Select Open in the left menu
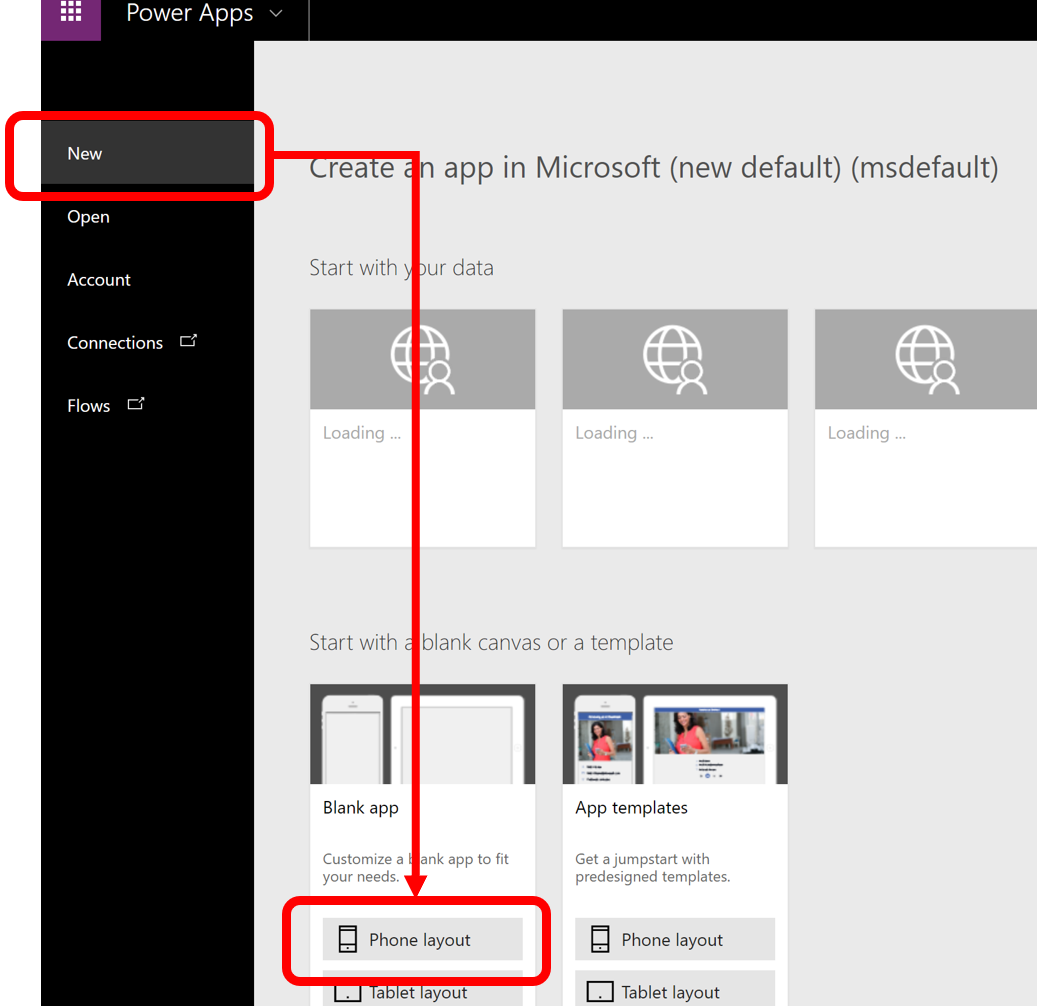 147,217
